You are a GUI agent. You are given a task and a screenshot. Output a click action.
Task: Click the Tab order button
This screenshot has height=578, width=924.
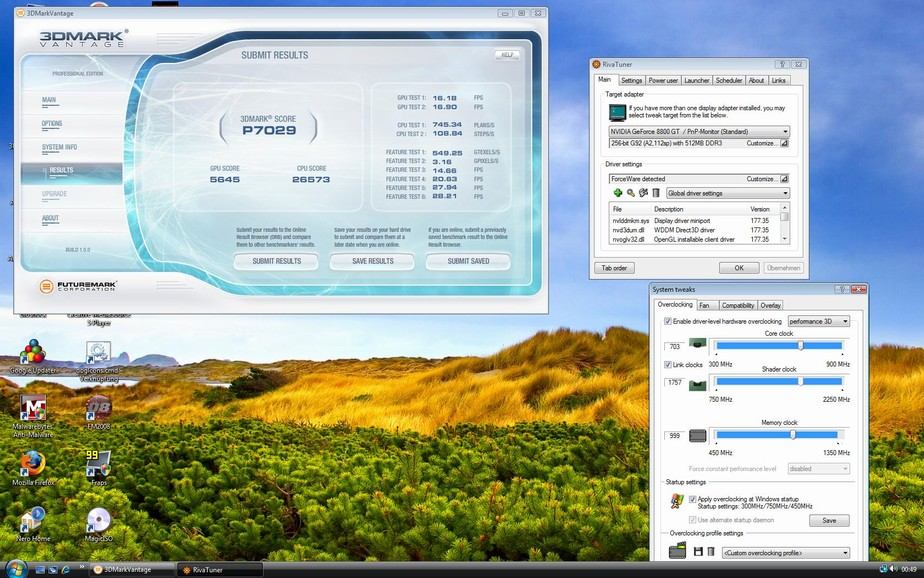(x=614, y=267)
